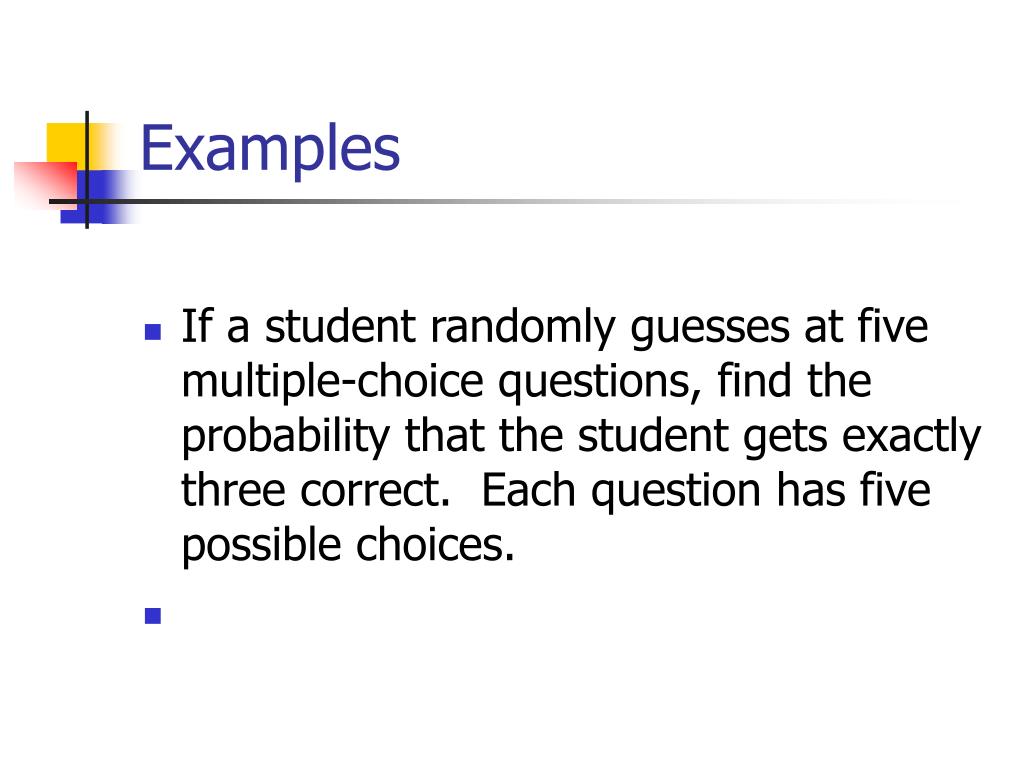Click the words "three correct."
The width and height of the screenshot is (1024, 768).
click(316, 490)
